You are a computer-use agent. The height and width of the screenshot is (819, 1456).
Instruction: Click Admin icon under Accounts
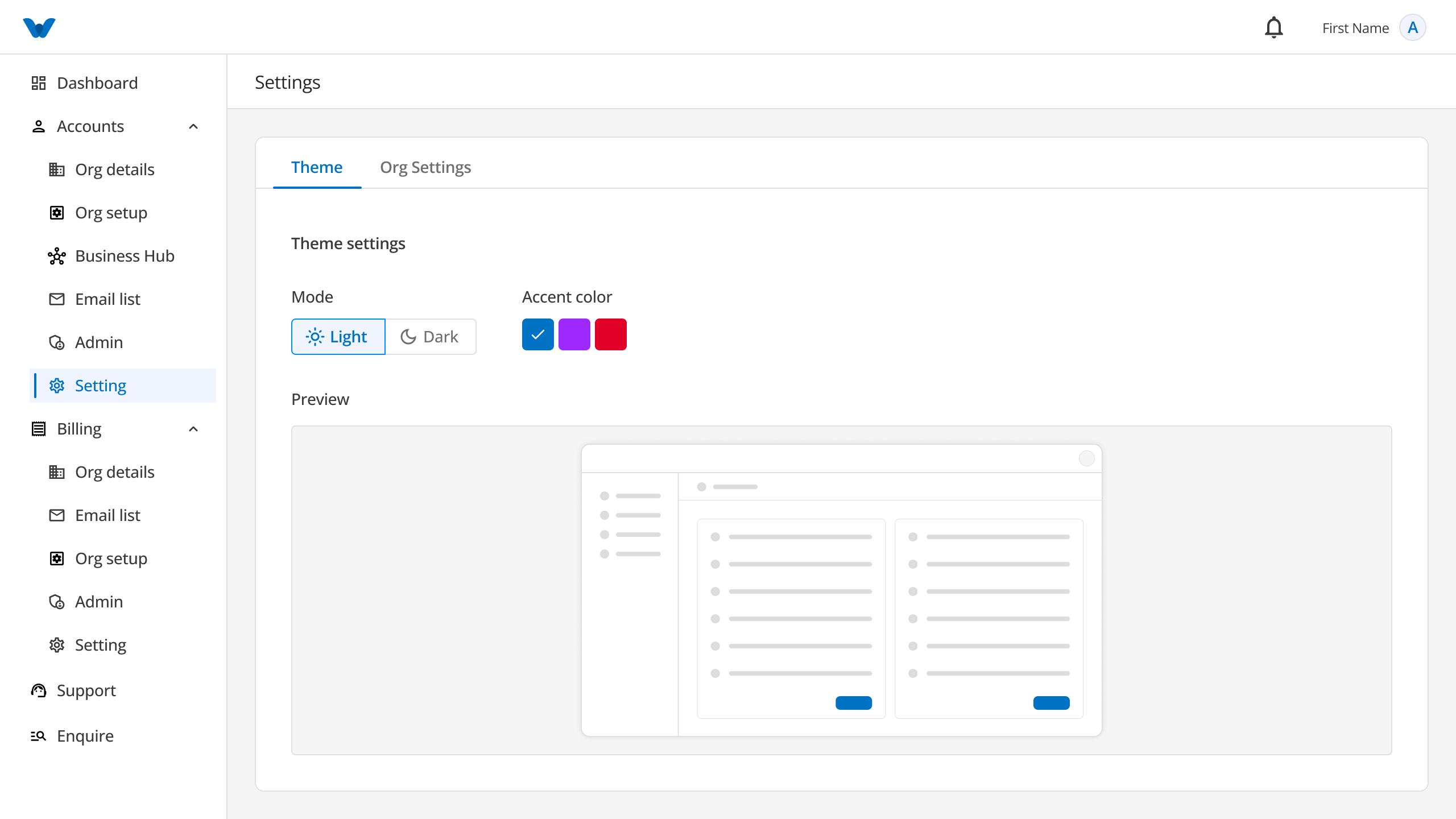[x=57, y=342]
